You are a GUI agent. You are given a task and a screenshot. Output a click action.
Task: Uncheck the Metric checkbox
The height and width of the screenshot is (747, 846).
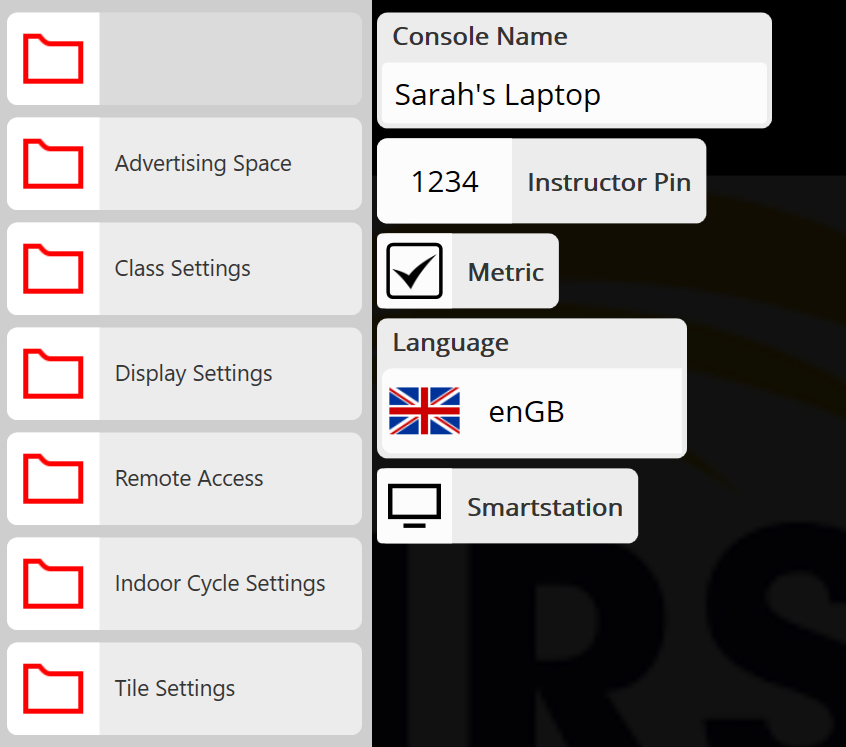click(413, 270)
